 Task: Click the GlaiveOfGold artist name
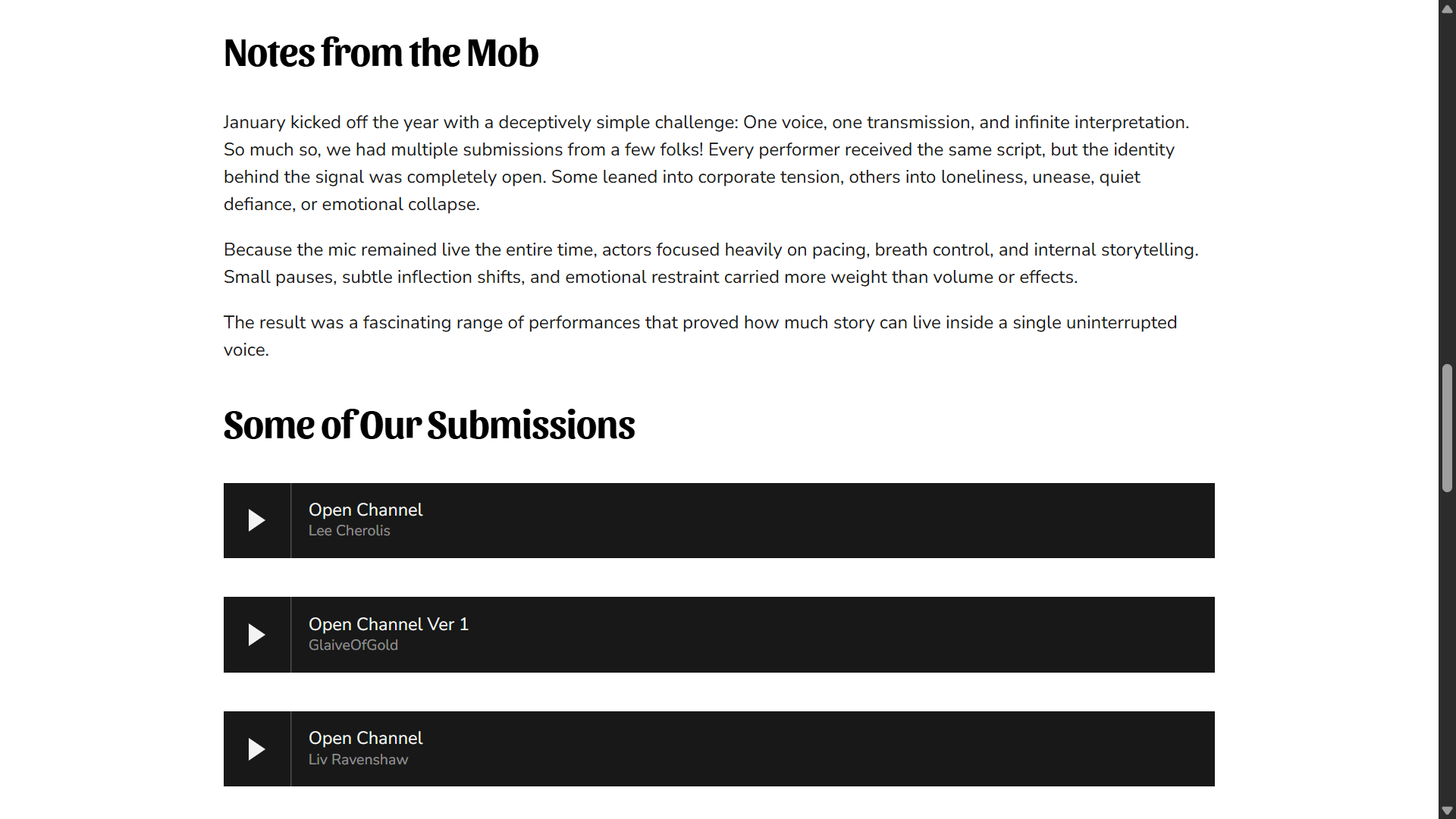tap(353, 645)
